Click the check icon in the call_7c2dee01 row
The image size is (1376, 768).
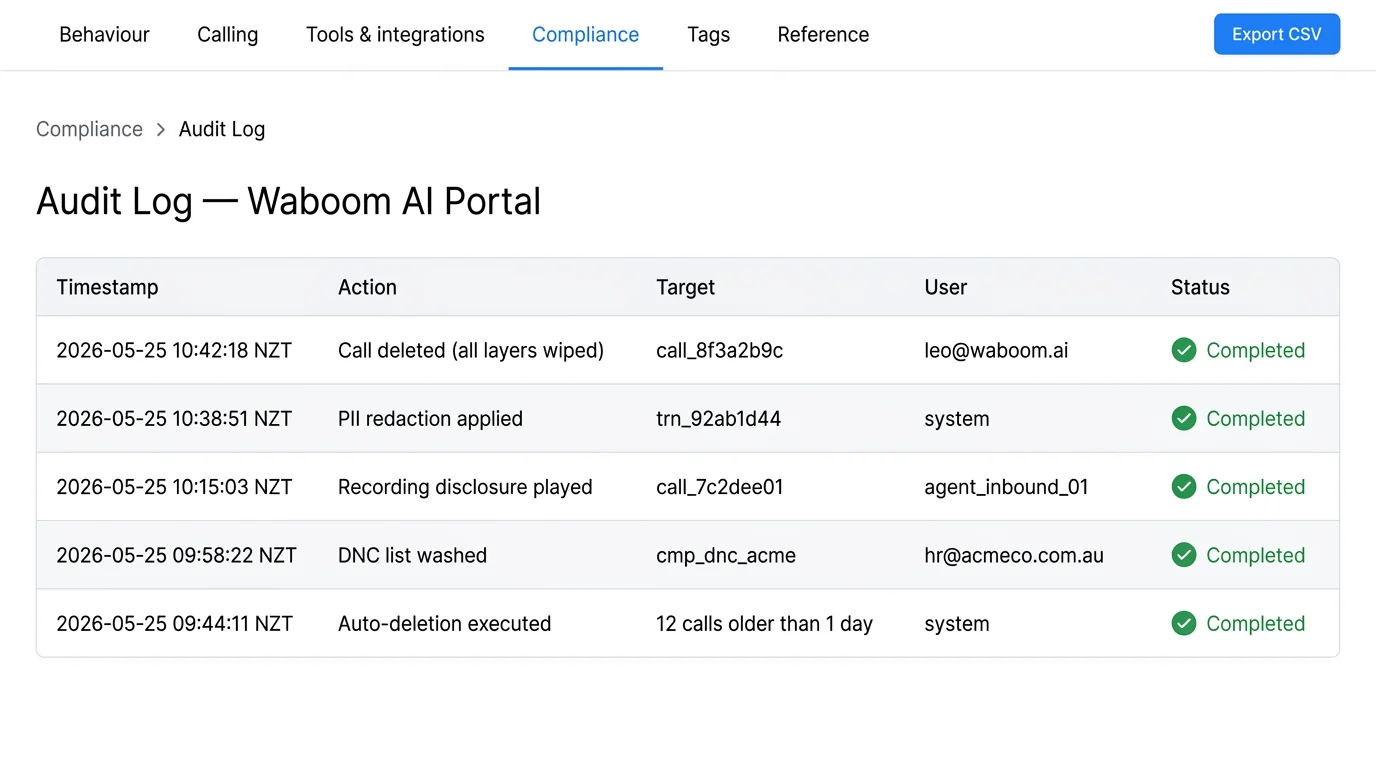point(1184,487)
